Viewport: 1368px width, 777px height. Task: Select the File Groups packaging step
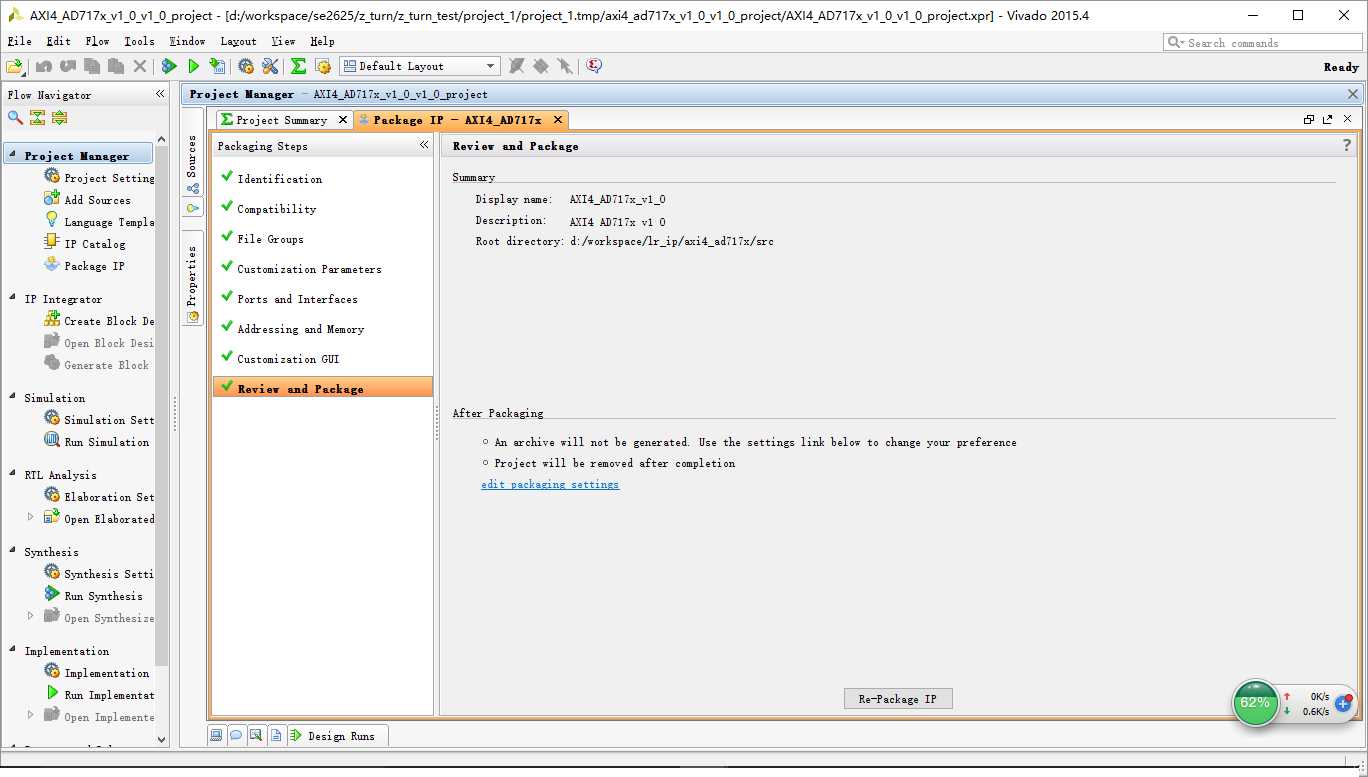(x=323, y=239)
